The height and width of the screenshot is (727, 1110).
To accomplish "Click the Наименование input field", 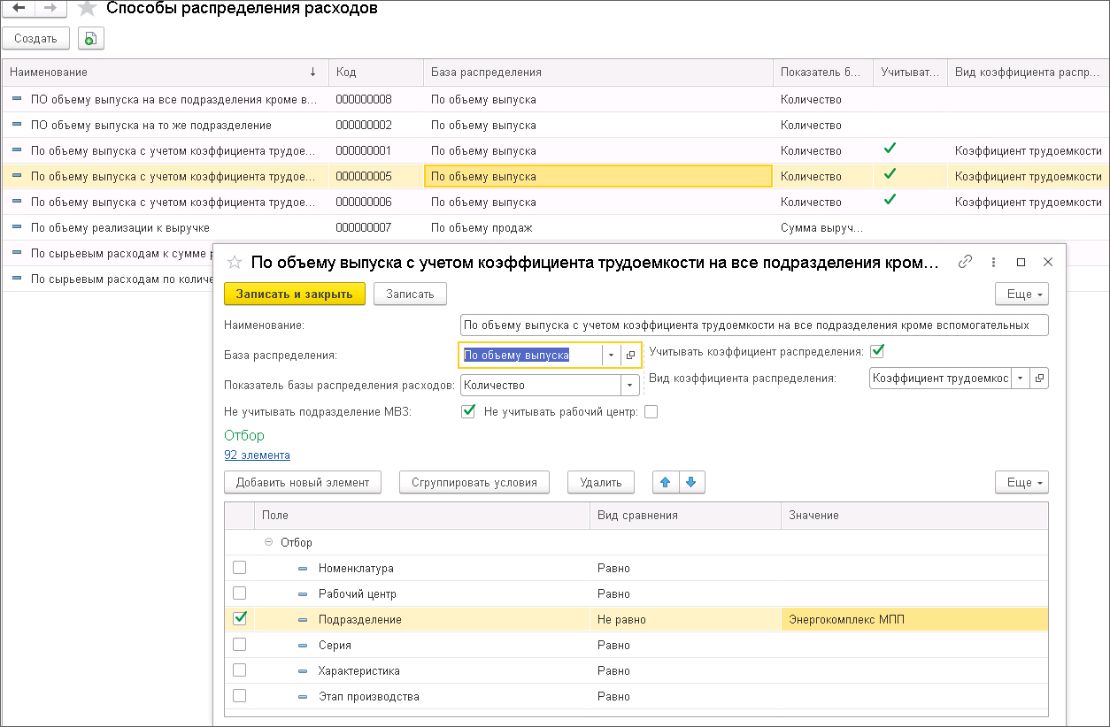I will click(x=754, y=325).
